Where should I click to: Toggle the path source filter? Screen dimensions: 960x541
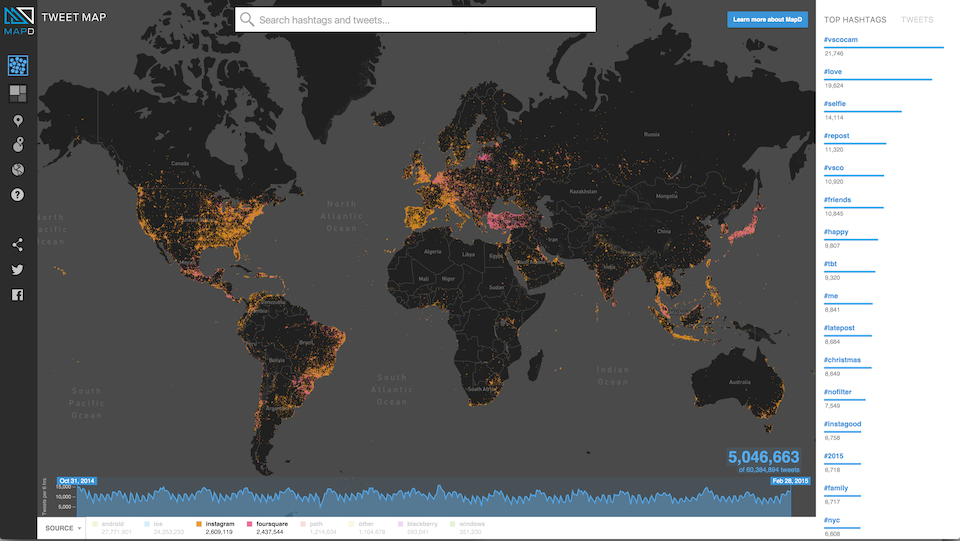[318, 528]
